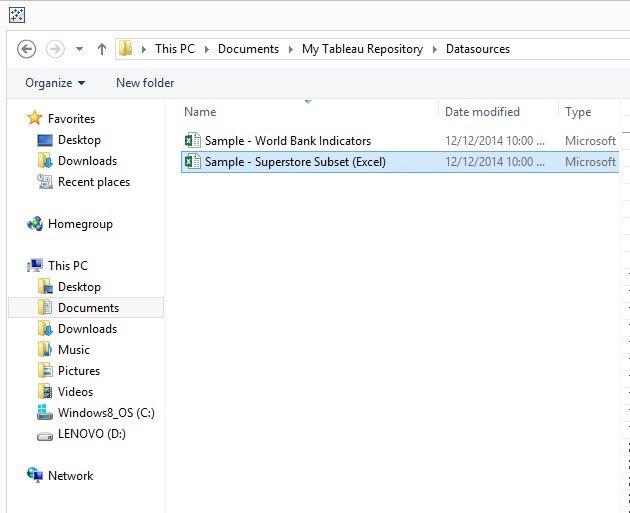The height and width of the screenshot is (513, 630).
Task: Select Network in the navigation pane
Action: [70, 476]
